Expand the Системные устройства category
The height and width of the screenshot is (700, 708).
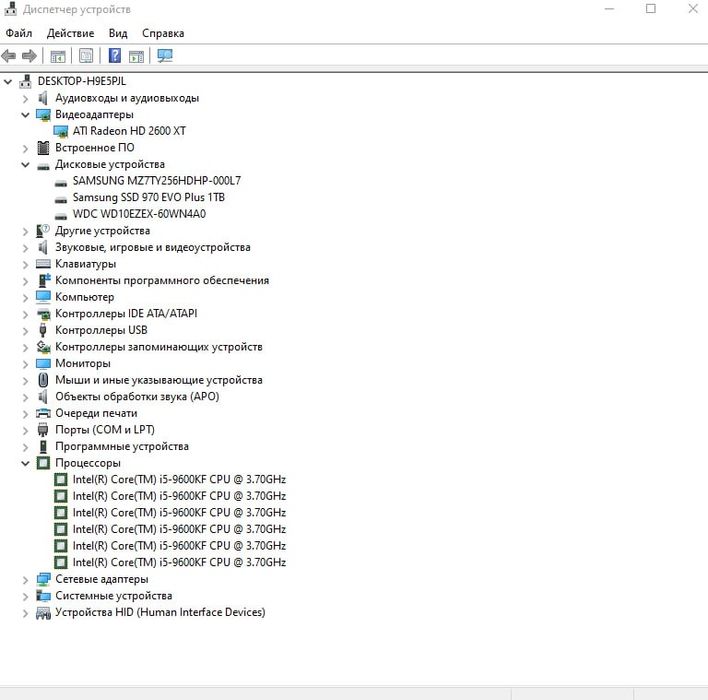pos(25,596)
